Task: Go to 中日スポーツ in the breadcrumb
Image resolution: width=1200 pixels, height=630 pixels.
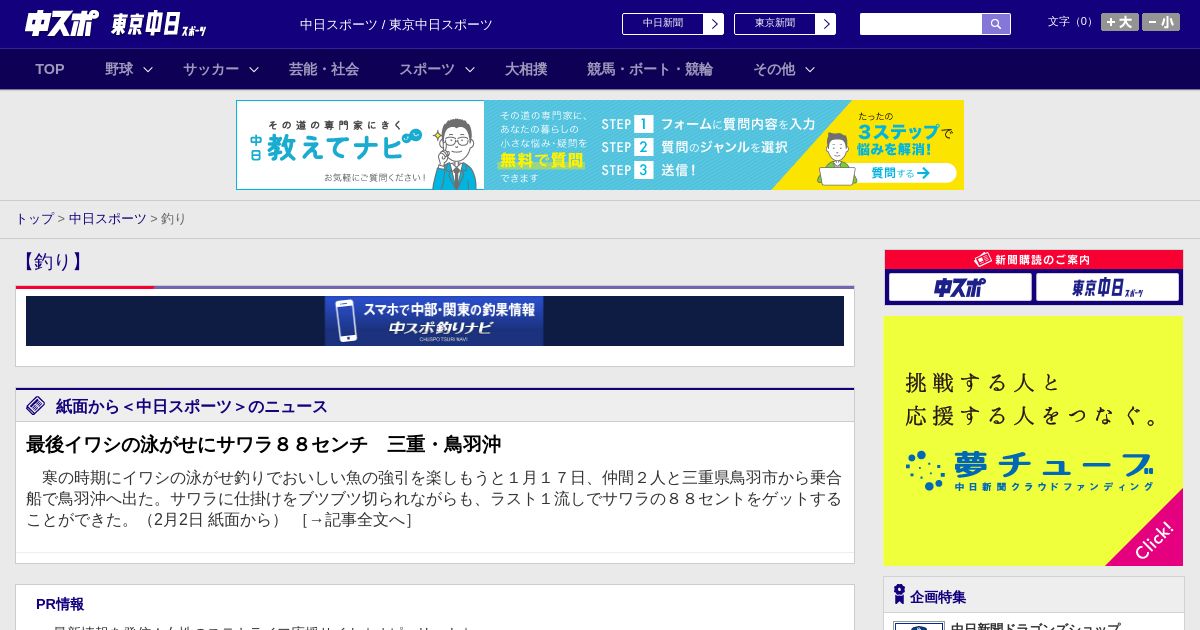Action: click(x=108, y=218)
